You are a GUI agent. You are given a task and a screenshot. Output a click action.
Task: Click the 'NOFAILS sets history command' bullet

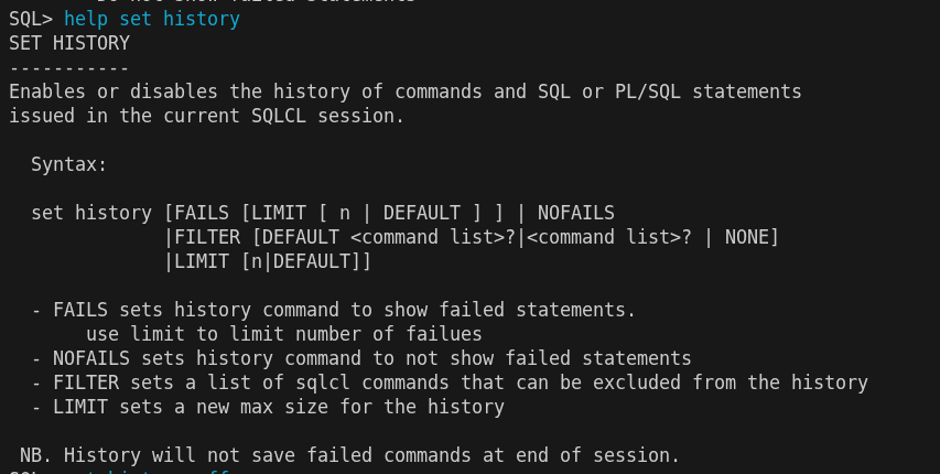coord(361,358)
